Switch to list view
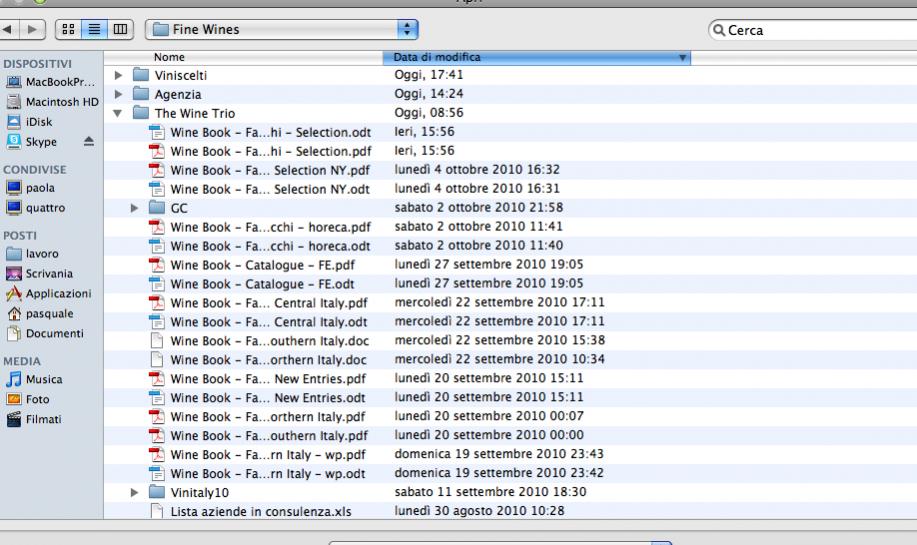Viewport: 917px width, 545px height. pyautogui.click(x=94, y=29)
